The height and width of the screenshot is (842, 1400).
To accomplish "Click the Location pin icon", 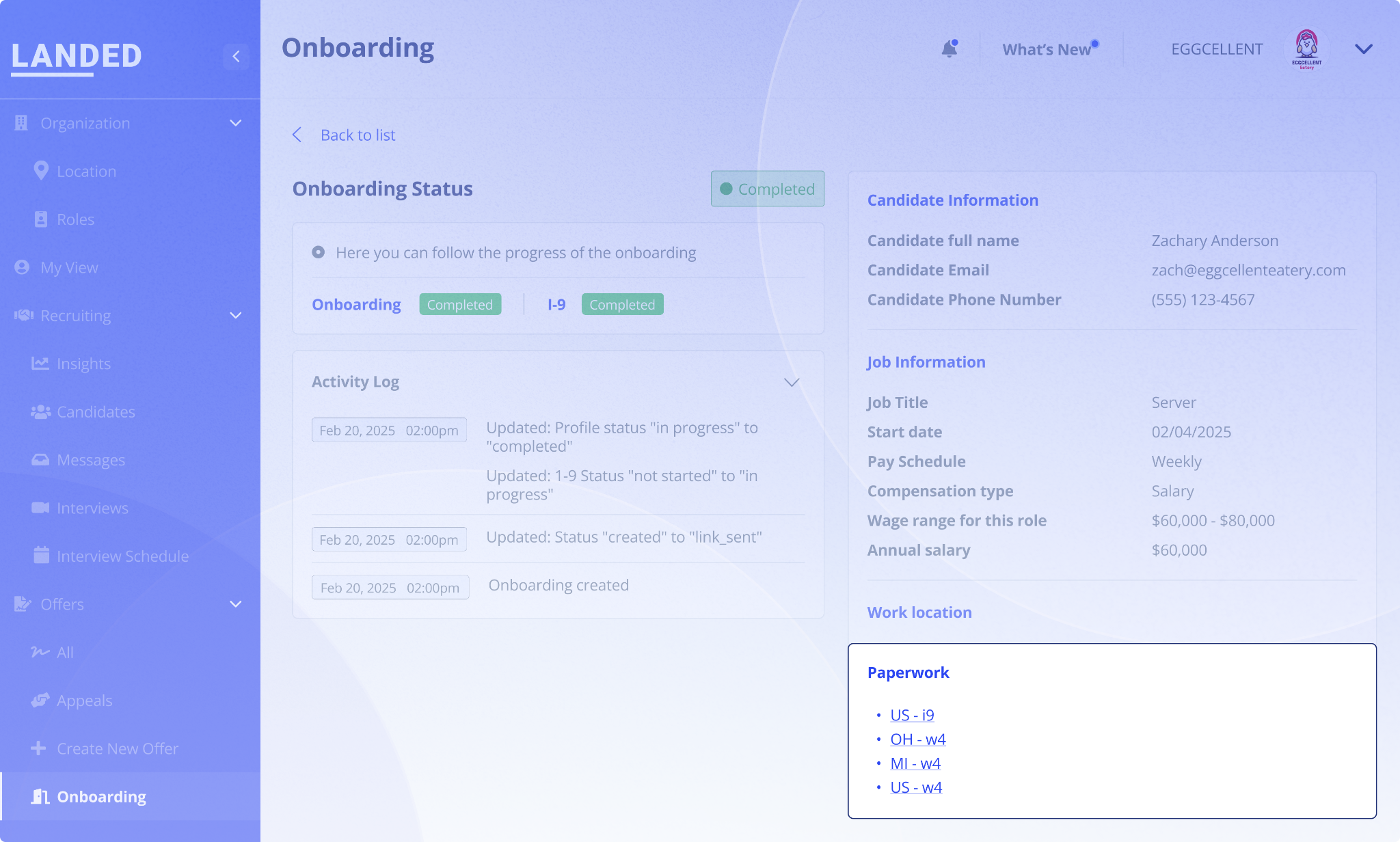I will [x=41, y=171].
